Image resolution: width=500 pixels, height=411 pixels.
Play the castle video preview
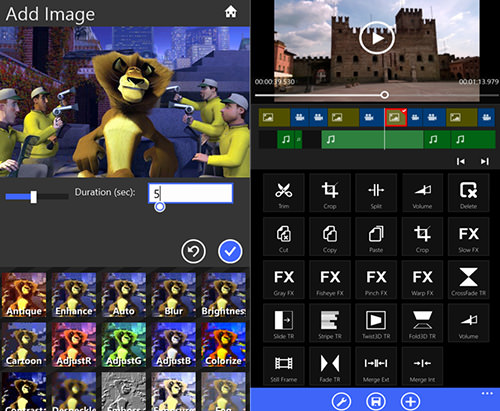click(x=377, y=38)
